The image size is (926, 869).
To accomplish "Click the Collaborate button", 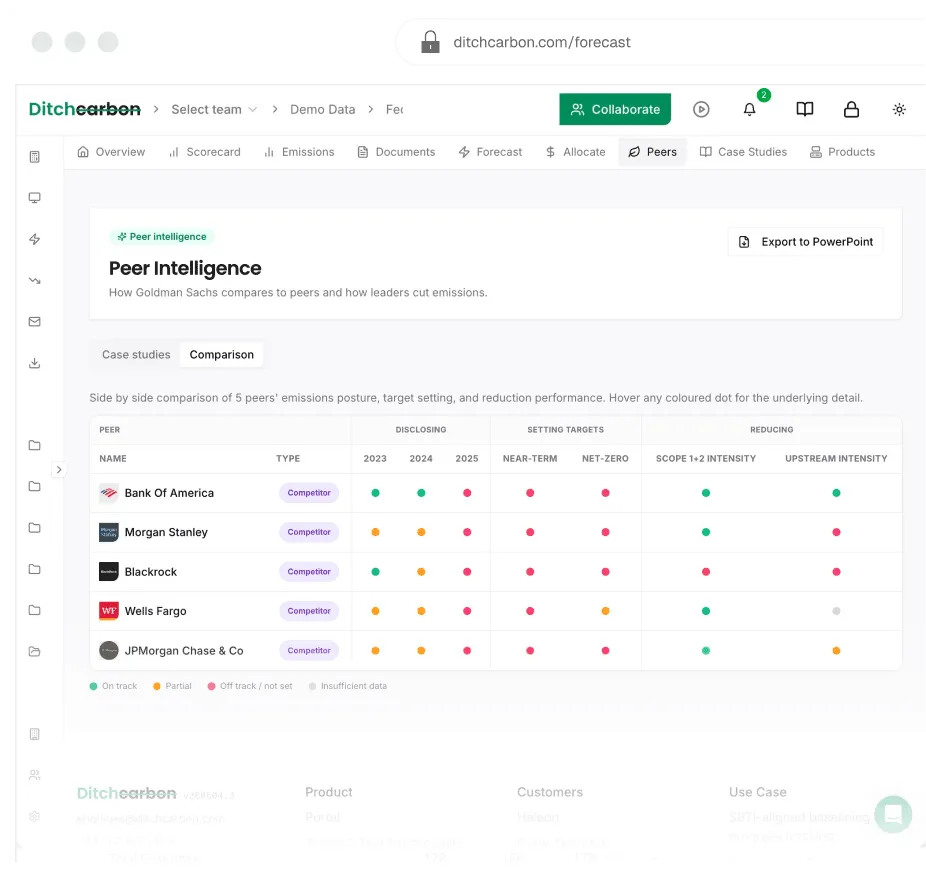I will point(615,109).
